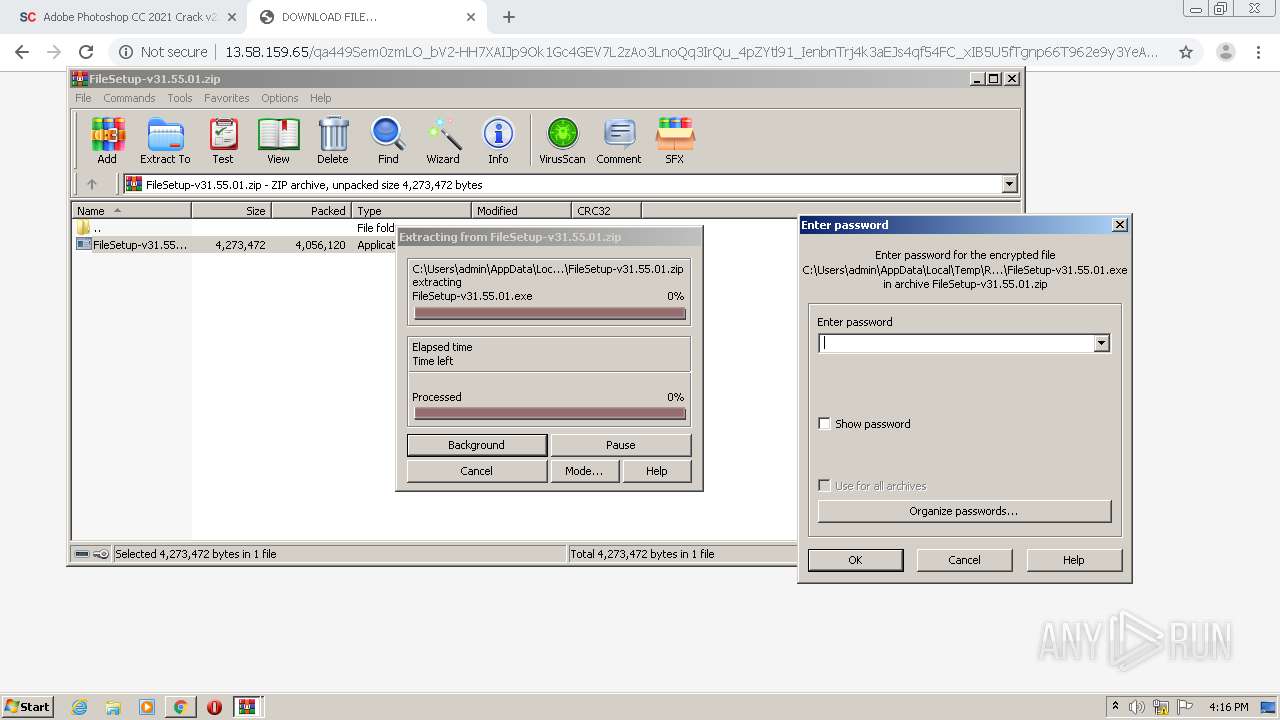Confirm password with OK button
The height and width of the screenshot is (720, 1280).
pos(855,560)
